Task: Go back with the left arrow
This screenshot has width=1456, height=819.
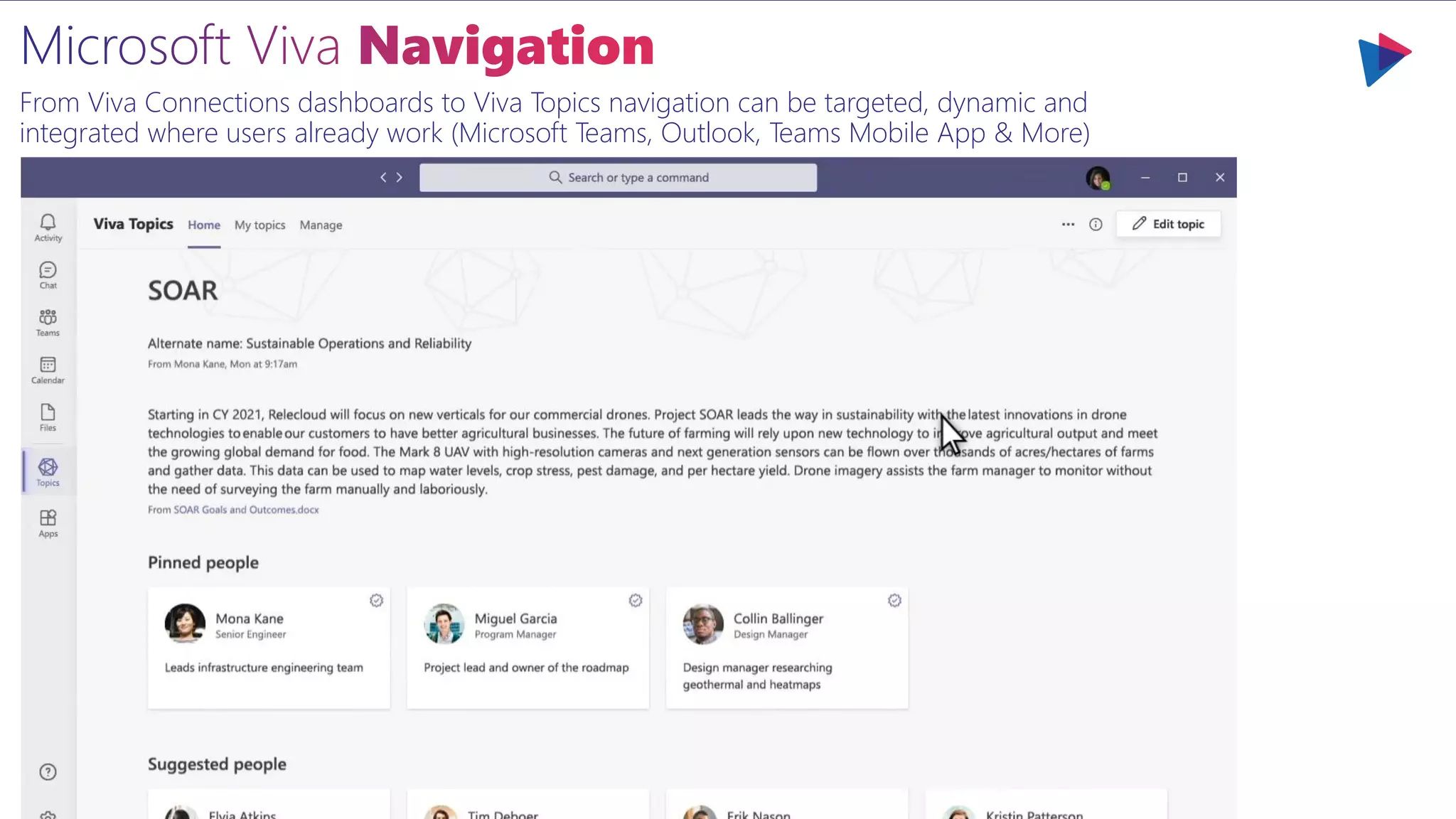Action: 383,178
